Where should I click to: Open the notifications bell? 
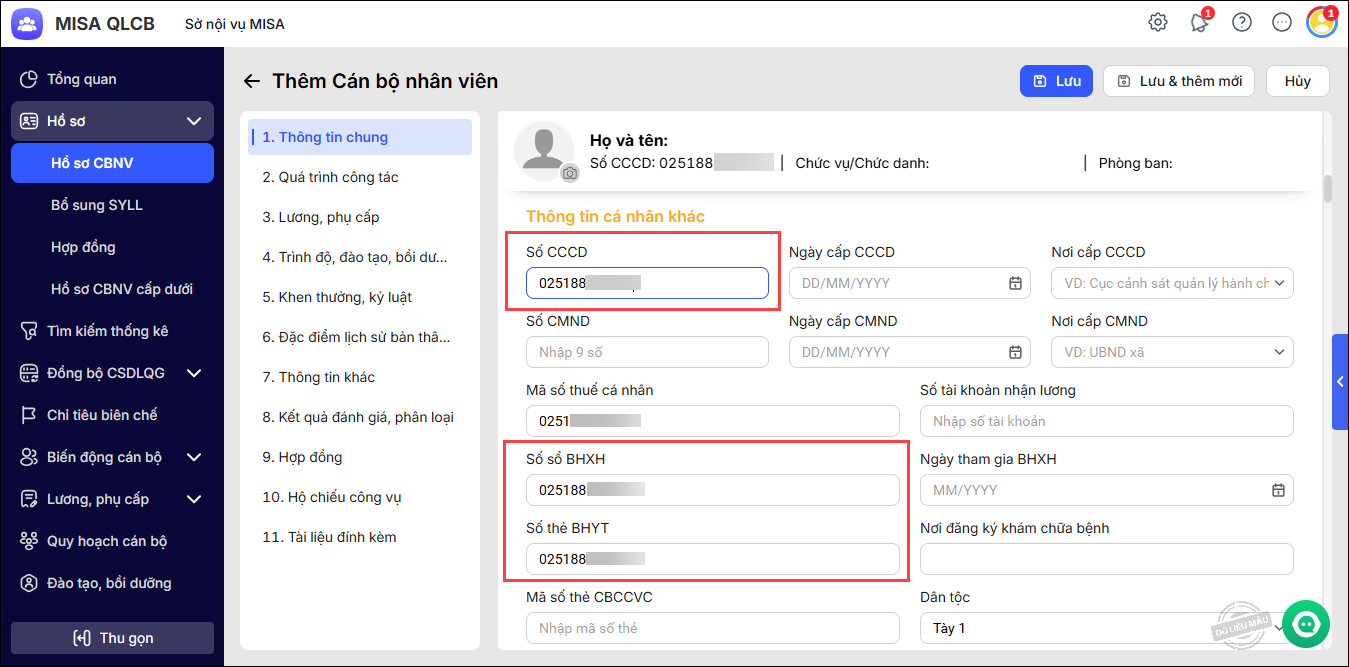click(x=1199, y=22)
